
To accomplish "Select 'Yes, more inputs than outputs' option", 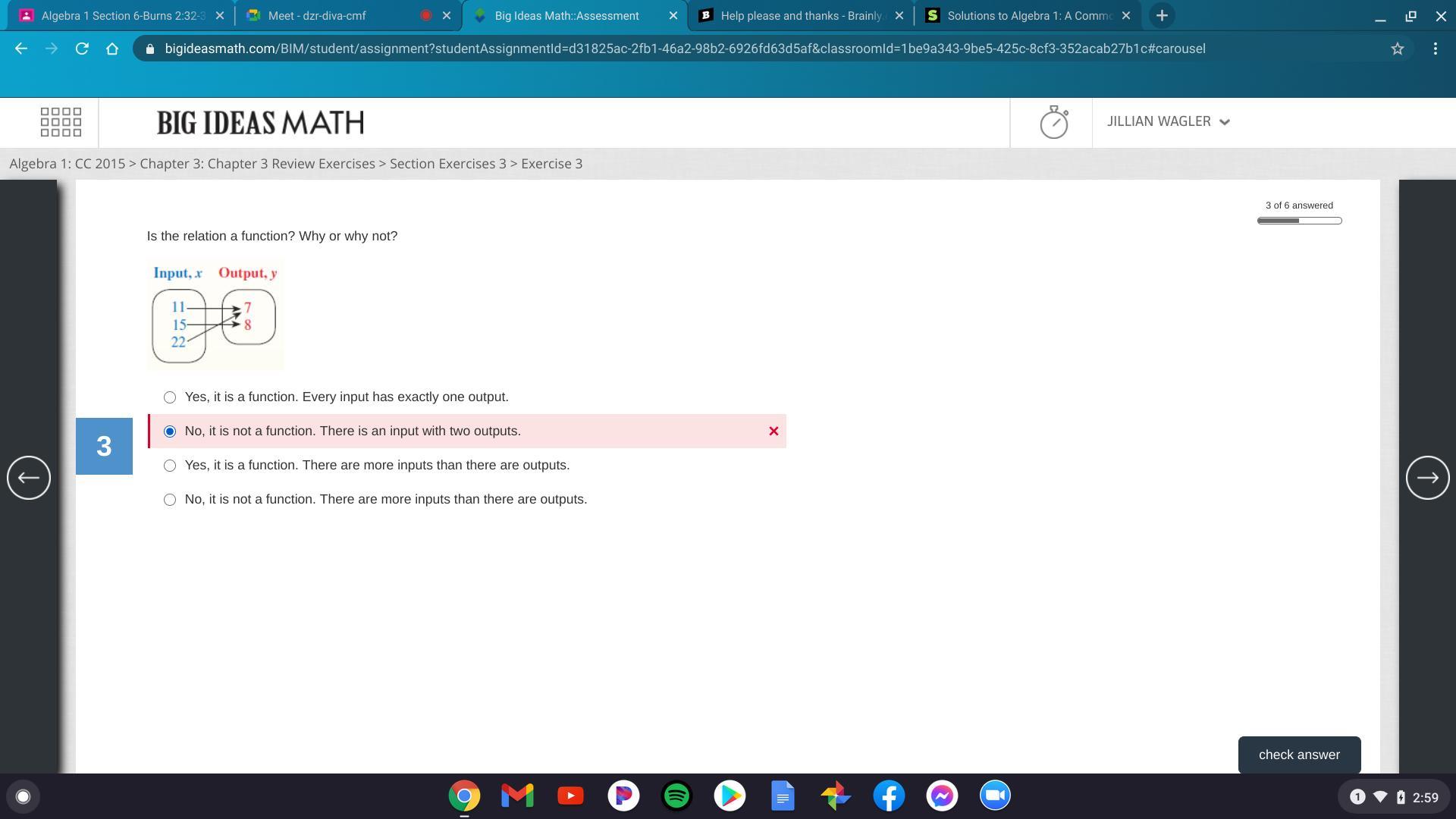I will coord(170,466).
